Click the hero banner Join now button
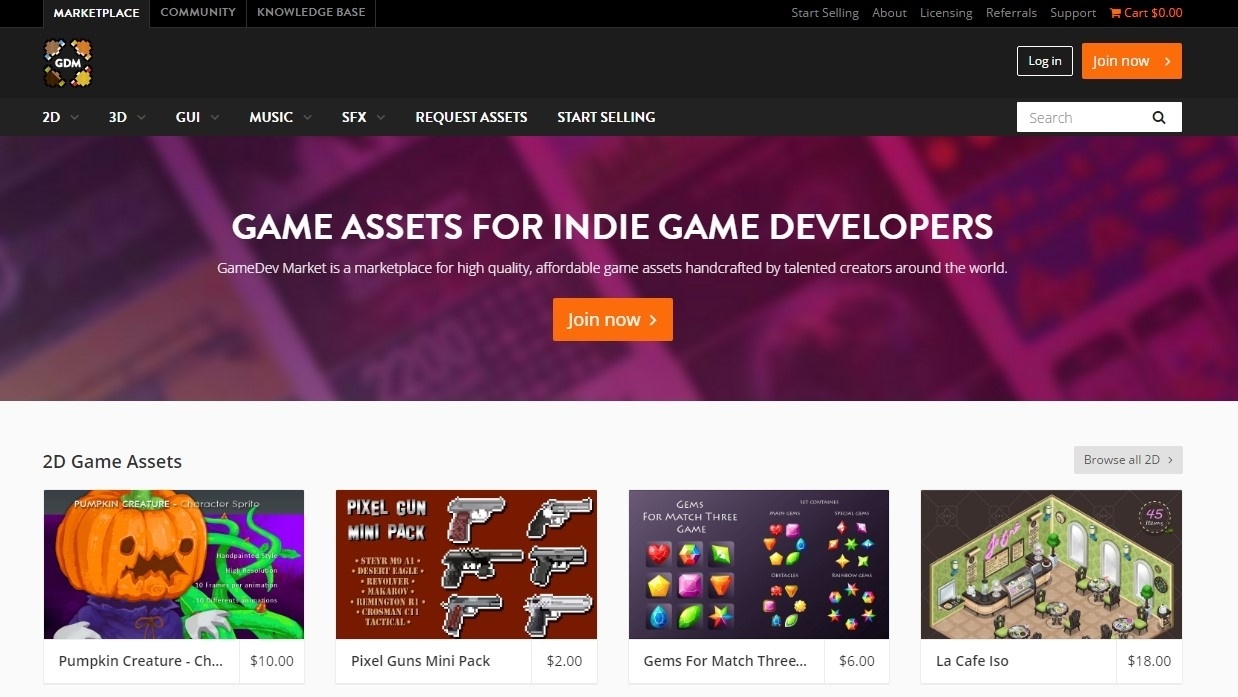1238x697 pixels. click(613, 319)
